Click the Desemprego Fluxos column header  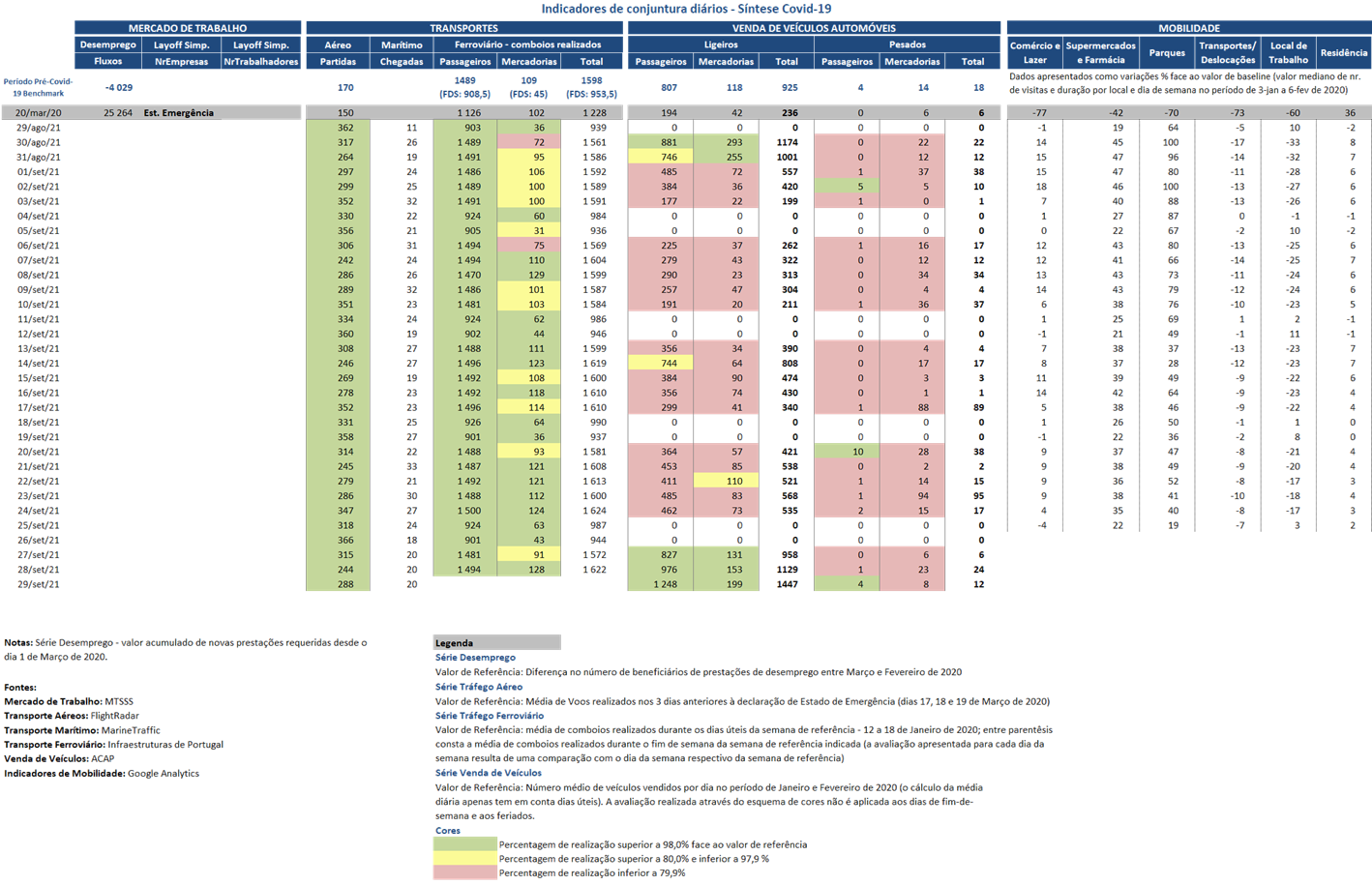[107, 53]
